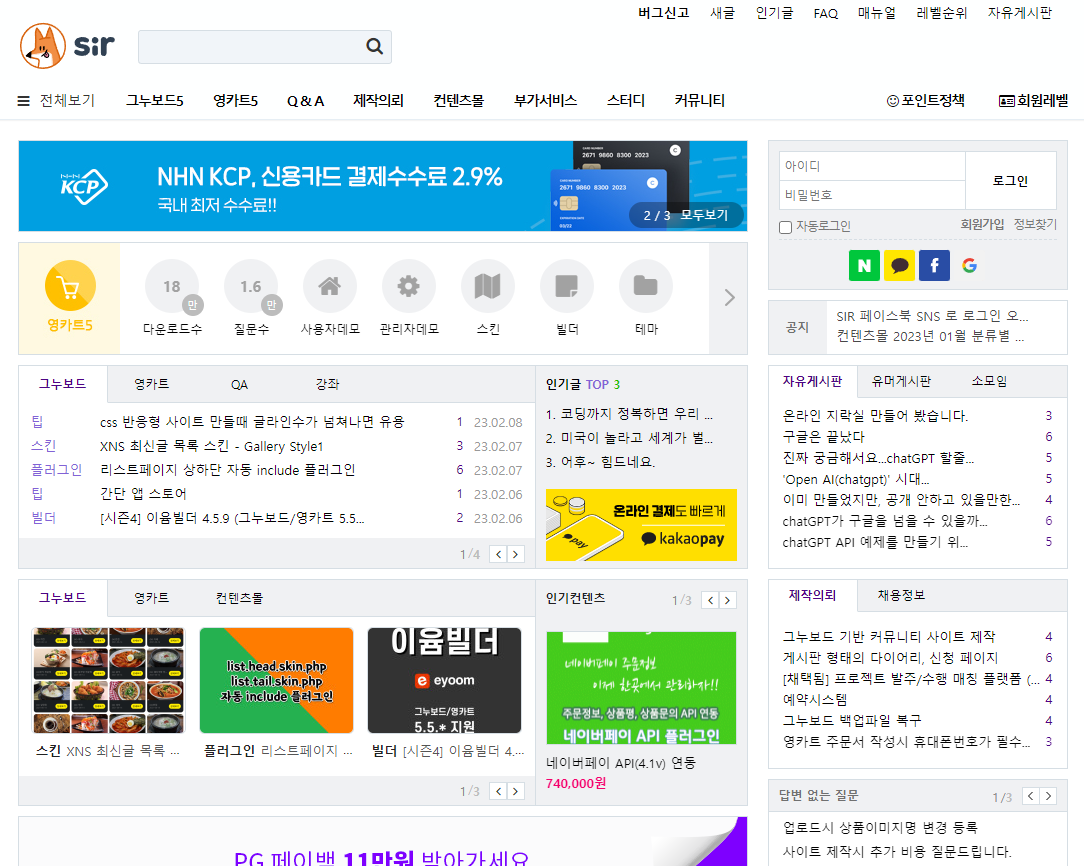Open the Q&A navigation menu

click(306, 101)
